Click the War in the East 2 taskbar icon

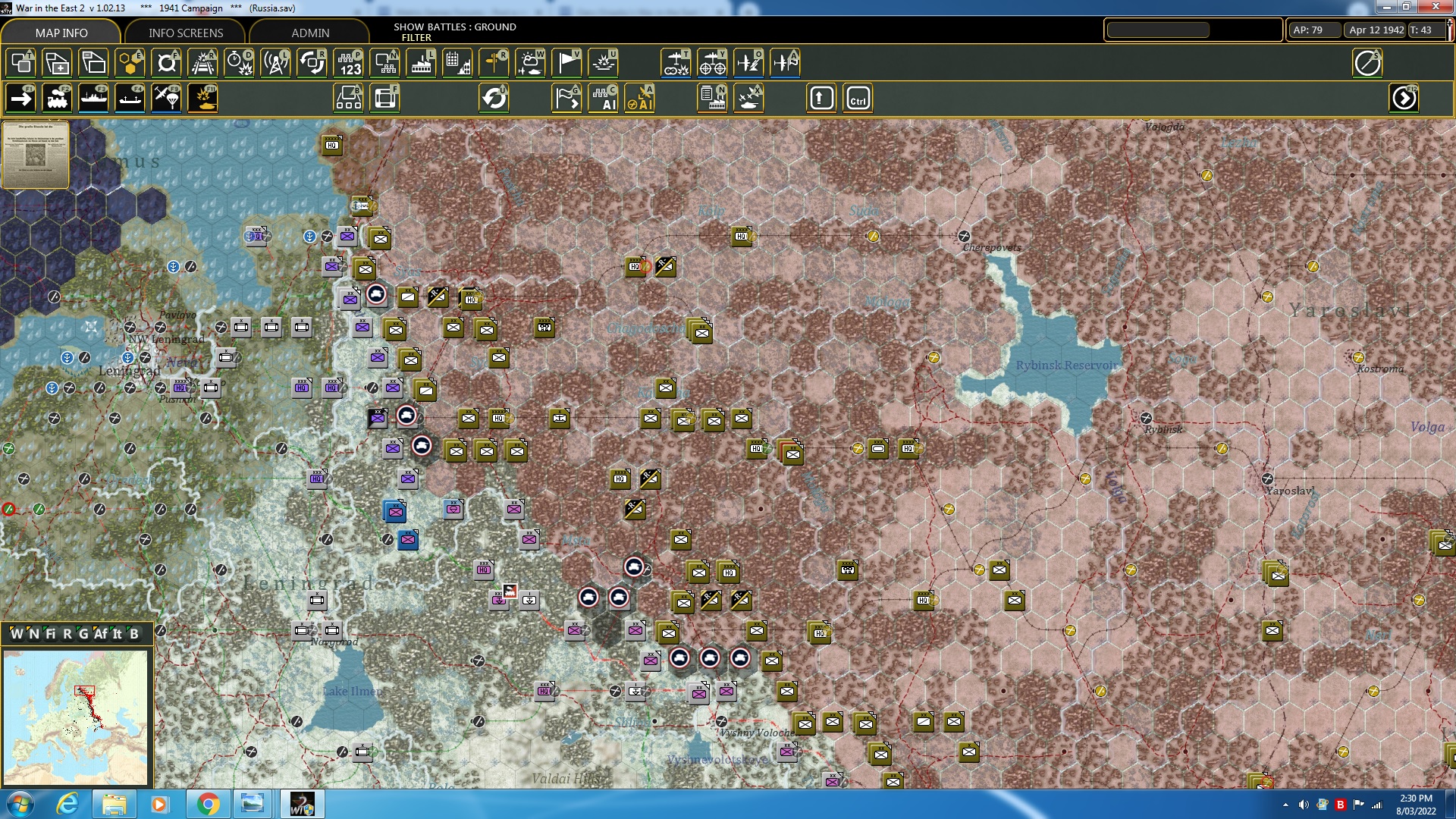click(x=302, y=804)
